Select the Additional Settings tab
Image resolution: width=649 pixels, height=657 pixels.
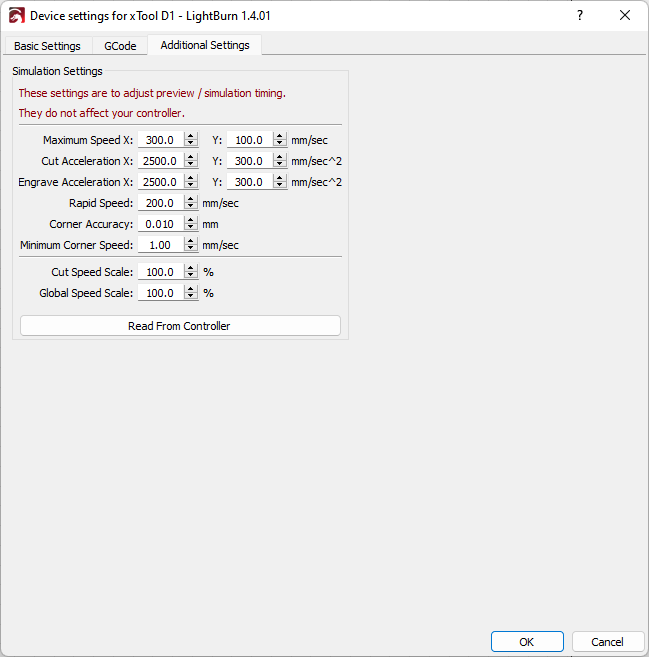tap(205, 45)
